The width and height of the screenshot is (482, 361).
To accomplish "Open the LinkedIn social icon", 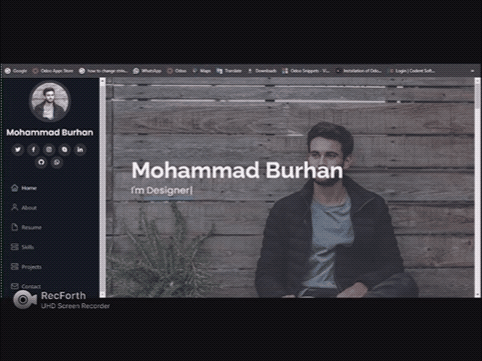I will coord(80,150).
